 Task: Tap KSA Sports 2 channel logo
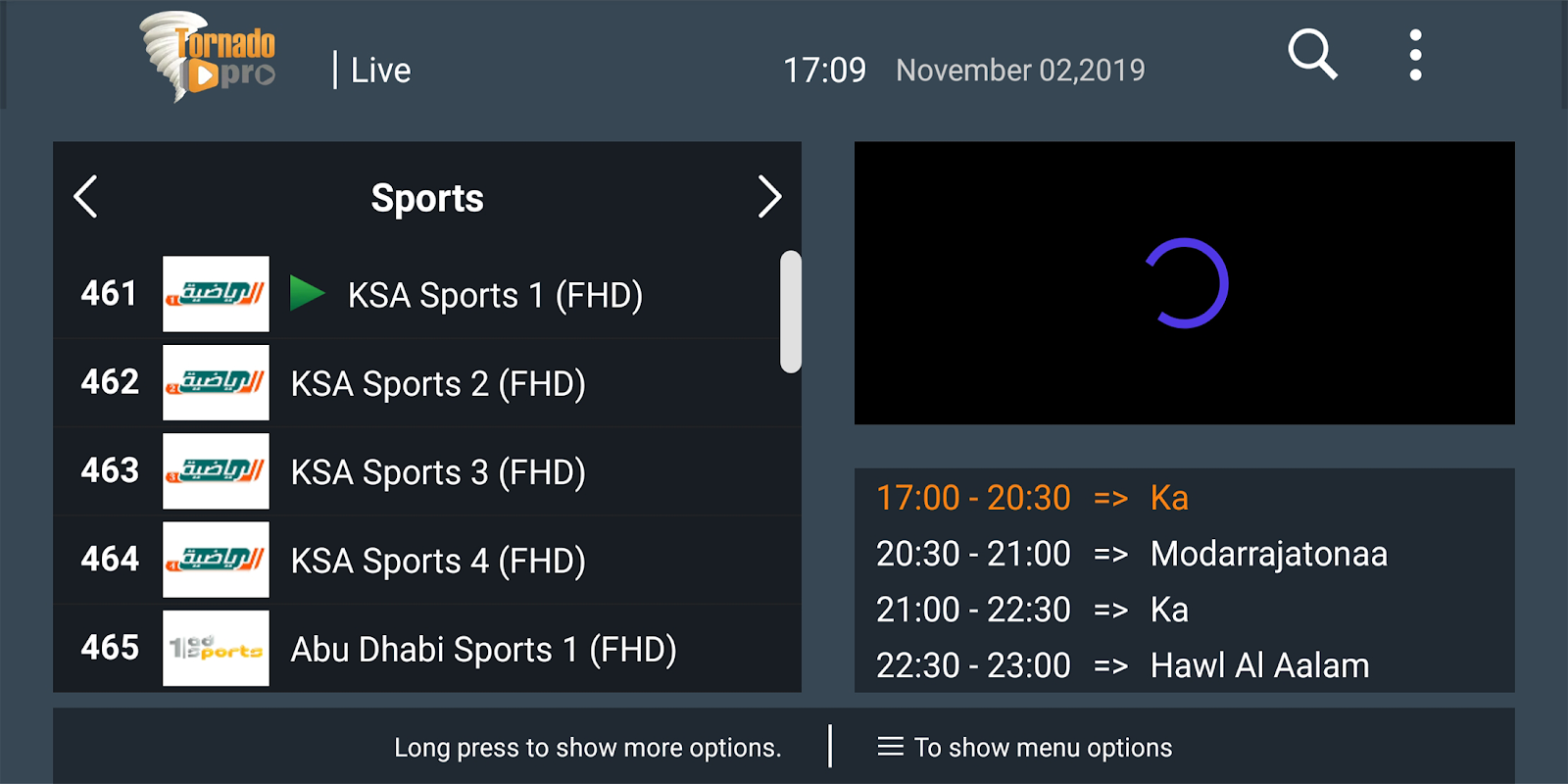pyautogui.click(x=216, y=382)
